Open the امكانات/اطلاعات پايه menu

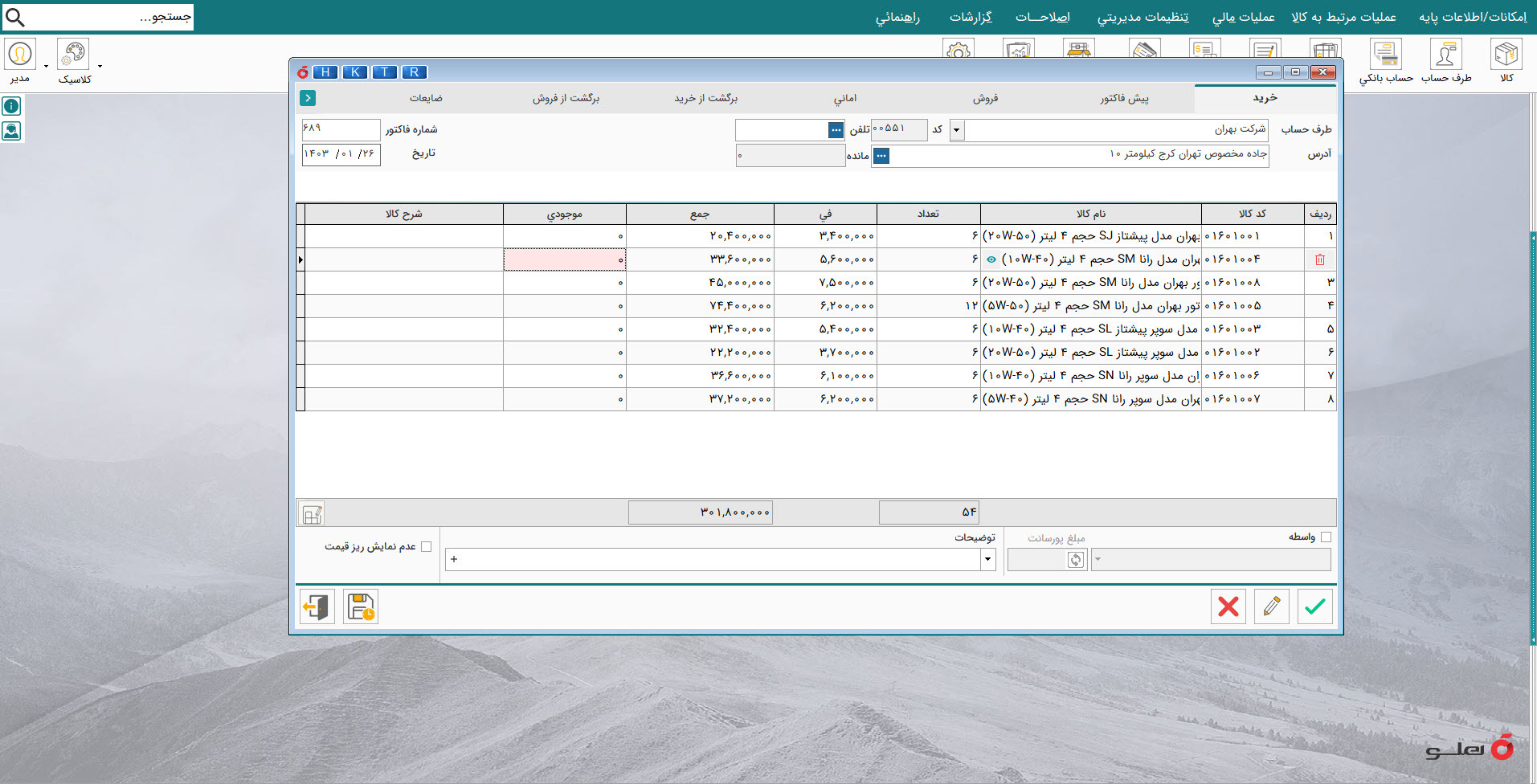tap(1473, 17)
